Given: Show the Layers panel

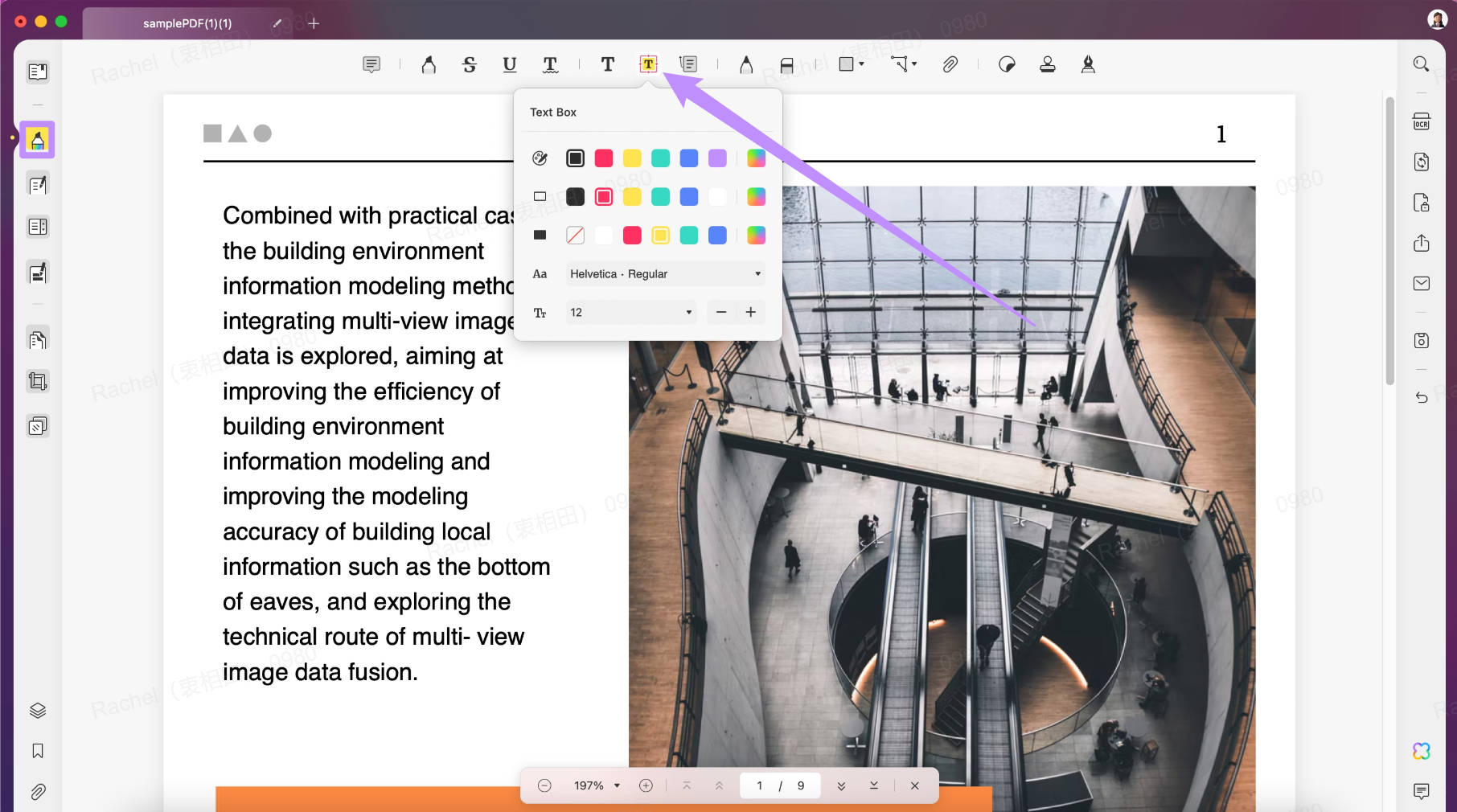Looking at the screenshot, I should [38, 711].
